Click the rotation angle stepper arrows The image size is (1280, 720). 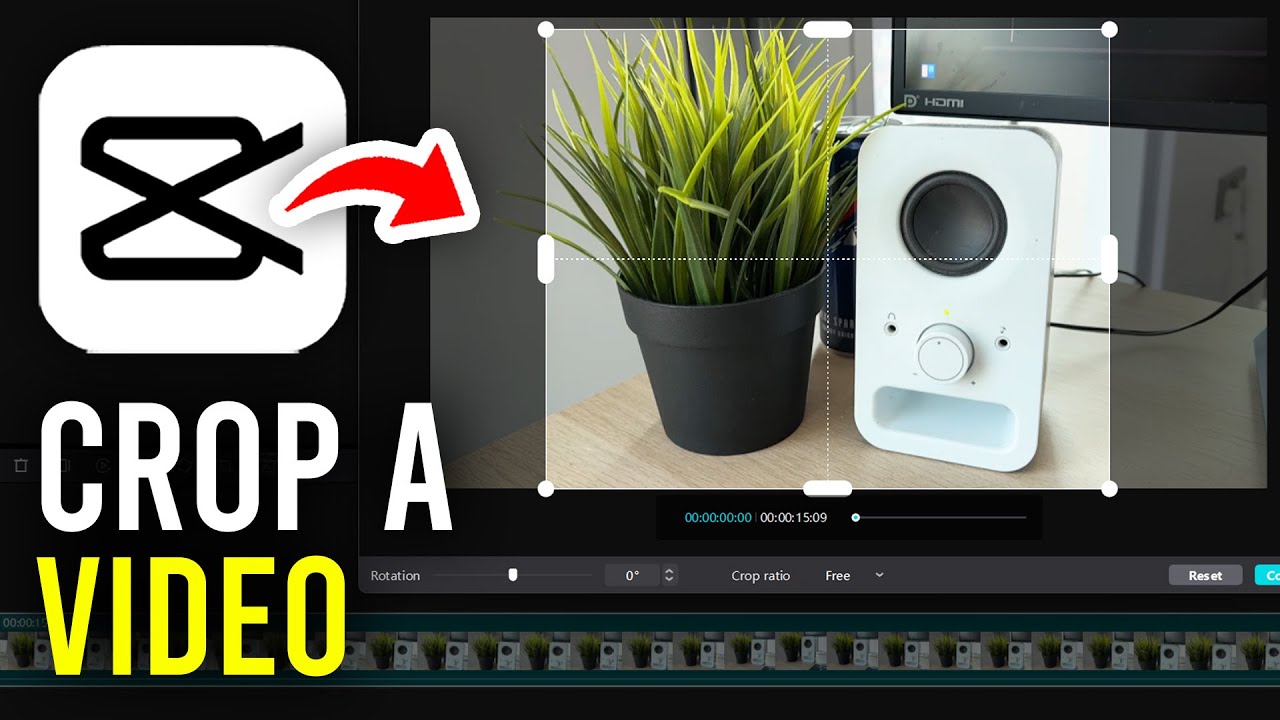click(669, 575)
